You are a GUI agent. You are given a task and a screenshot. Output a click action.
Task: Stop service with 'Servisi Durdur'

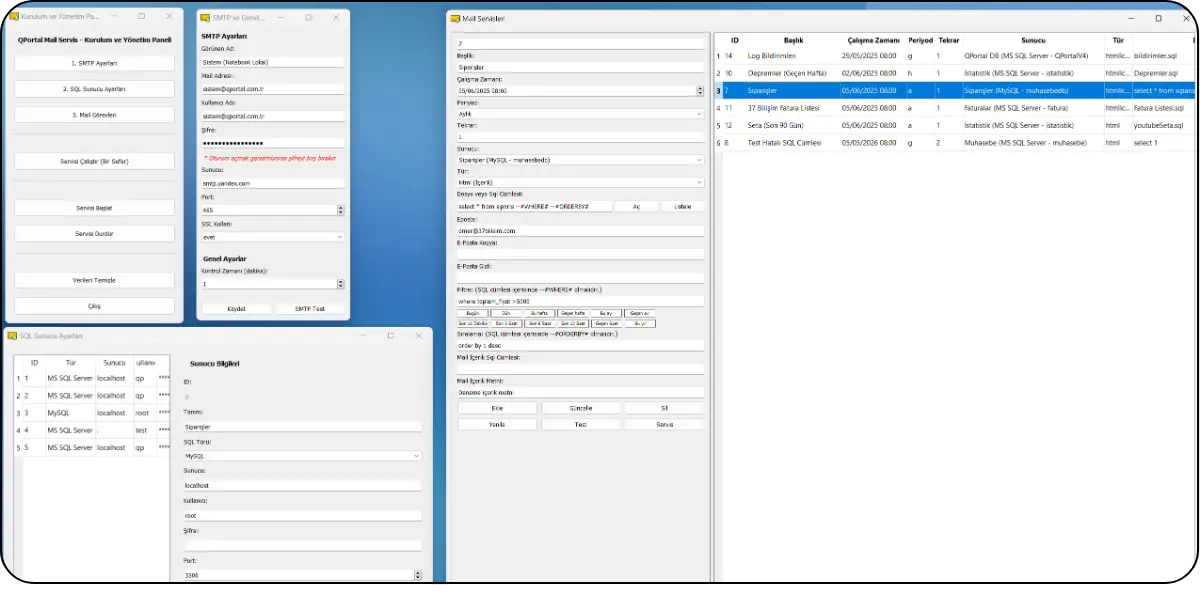pos(95,233)
